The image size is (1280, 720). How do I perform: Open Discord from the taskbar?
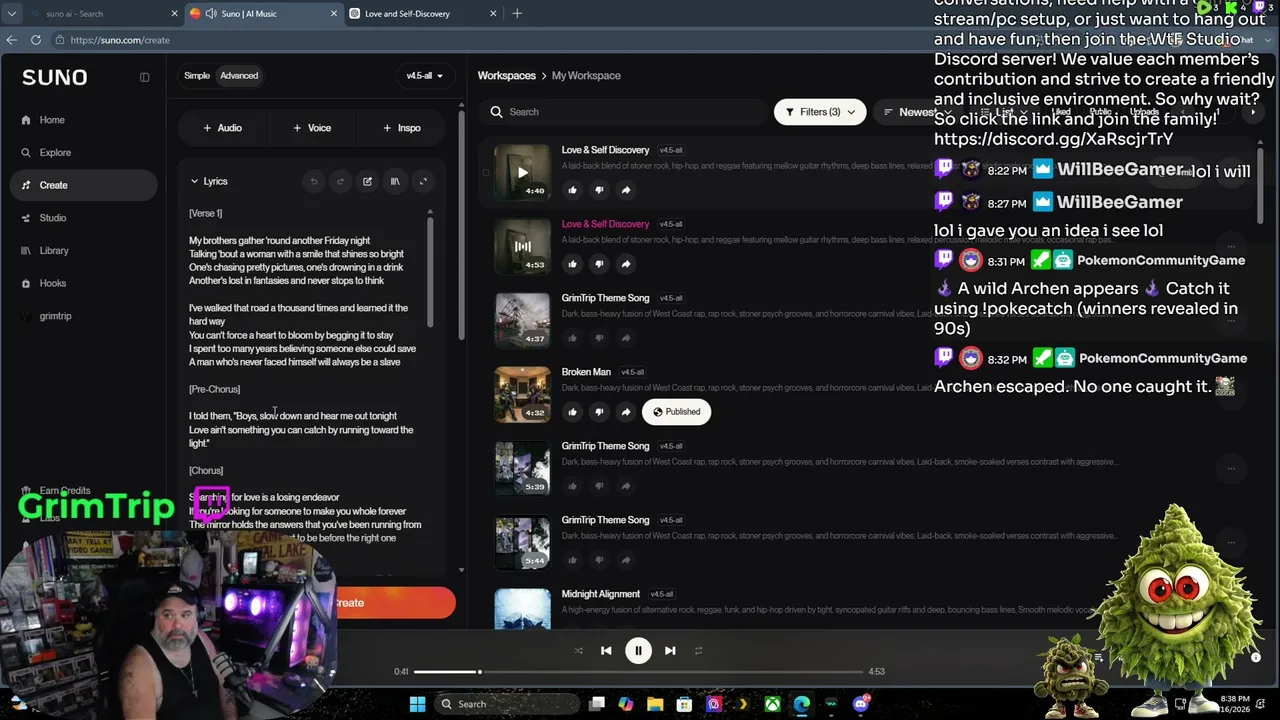pyautogui.click(x=861, y=704)
